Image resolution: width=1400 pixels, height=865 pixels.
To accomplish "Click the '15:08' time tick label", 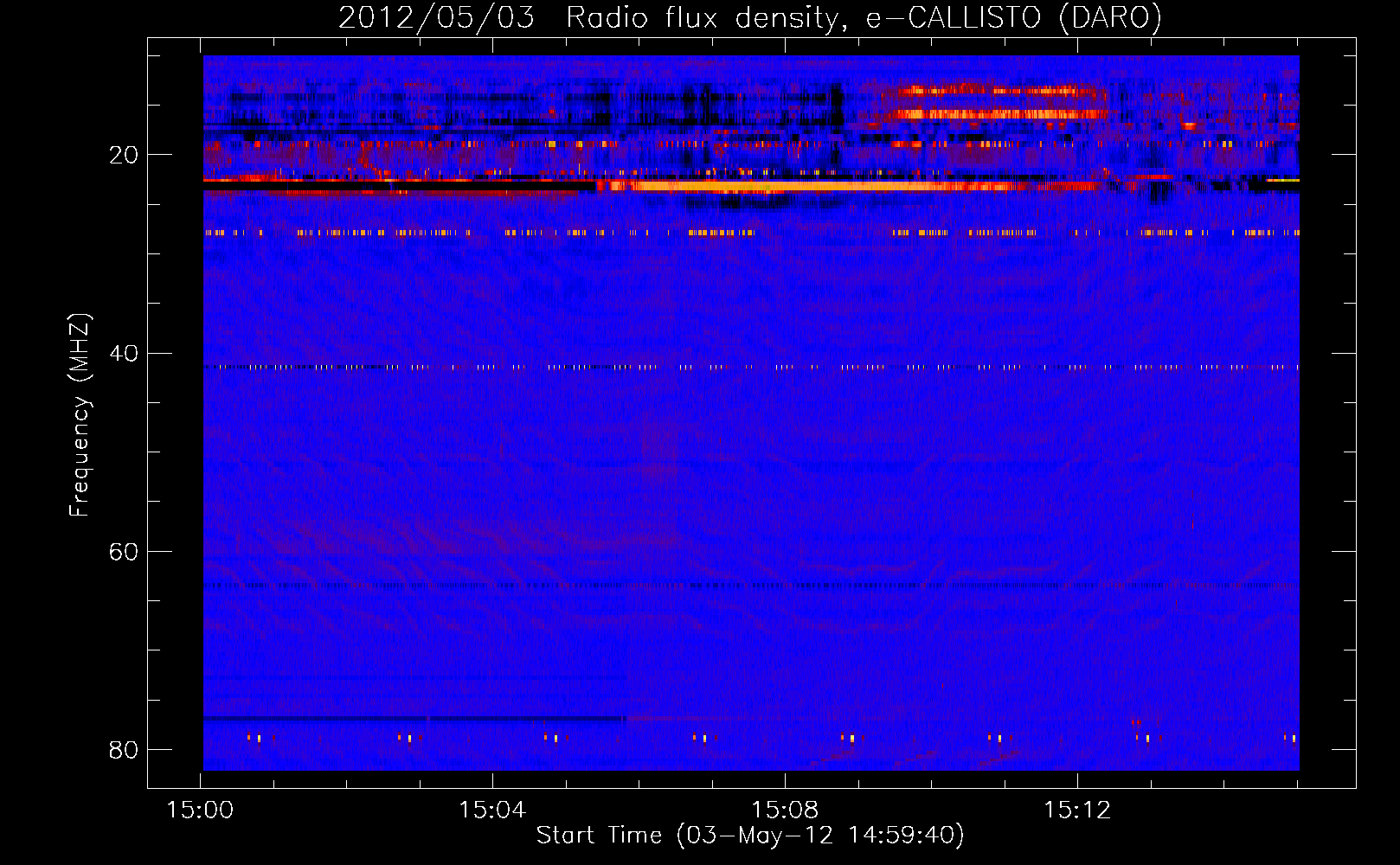I will tap(785, 810).
